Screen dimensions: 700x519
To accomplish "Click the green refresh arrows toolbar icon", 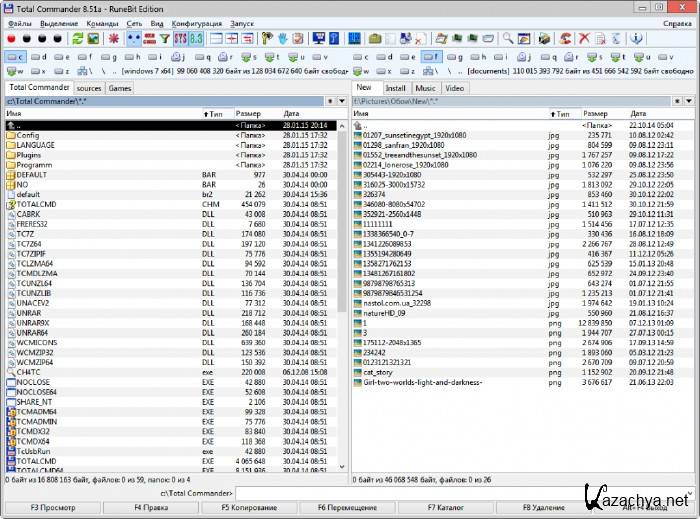I will click(x=76, y=38).
